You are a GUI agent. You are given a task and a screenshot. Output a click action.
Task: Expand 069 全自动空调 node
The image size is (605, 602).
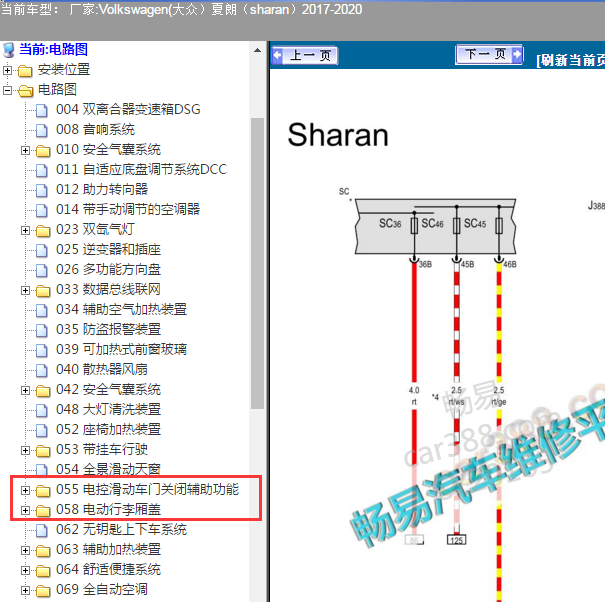click(x=25, y=590)
